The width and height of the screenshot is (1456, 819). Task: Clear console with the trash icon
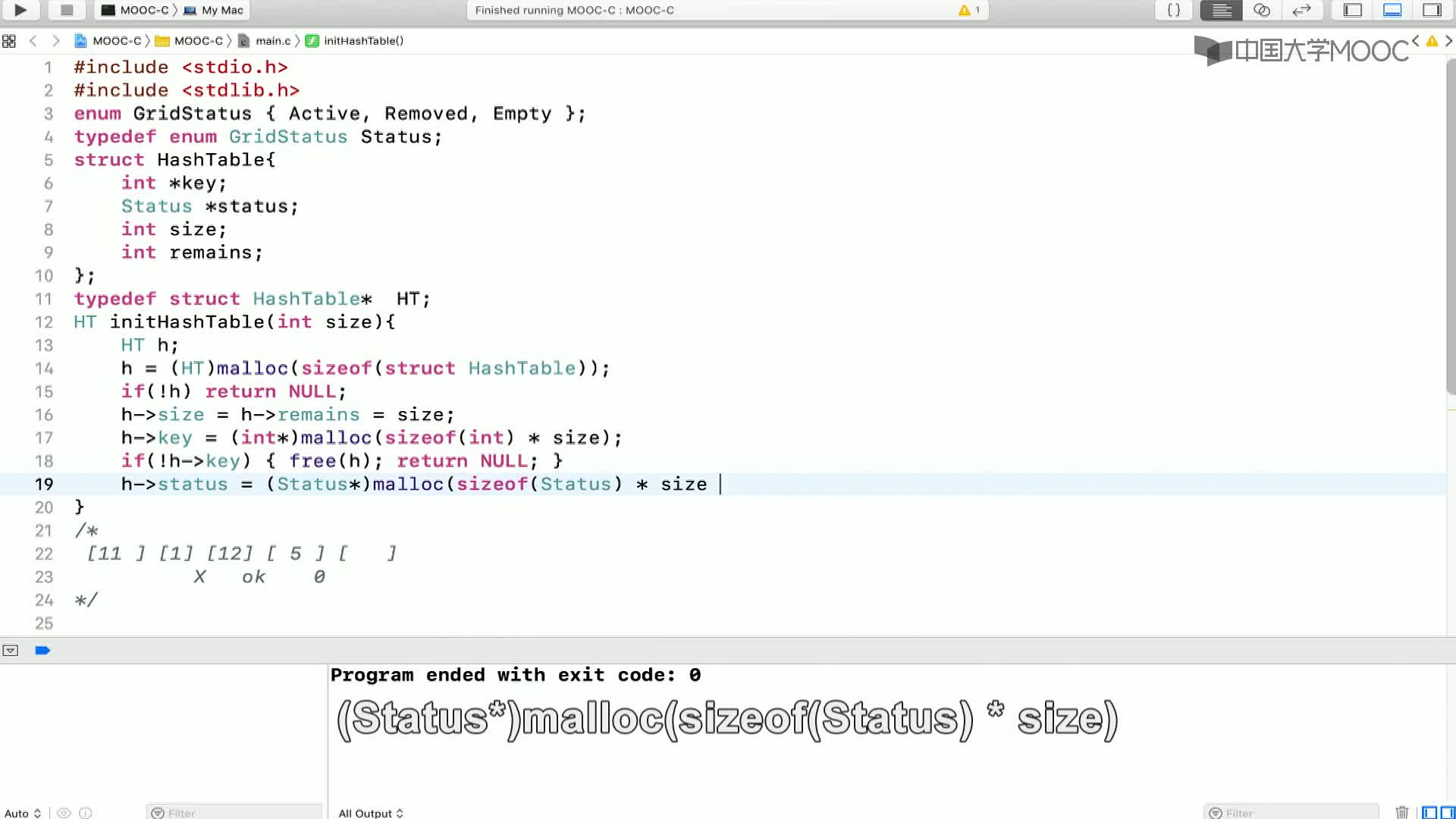pos(1402,813)
